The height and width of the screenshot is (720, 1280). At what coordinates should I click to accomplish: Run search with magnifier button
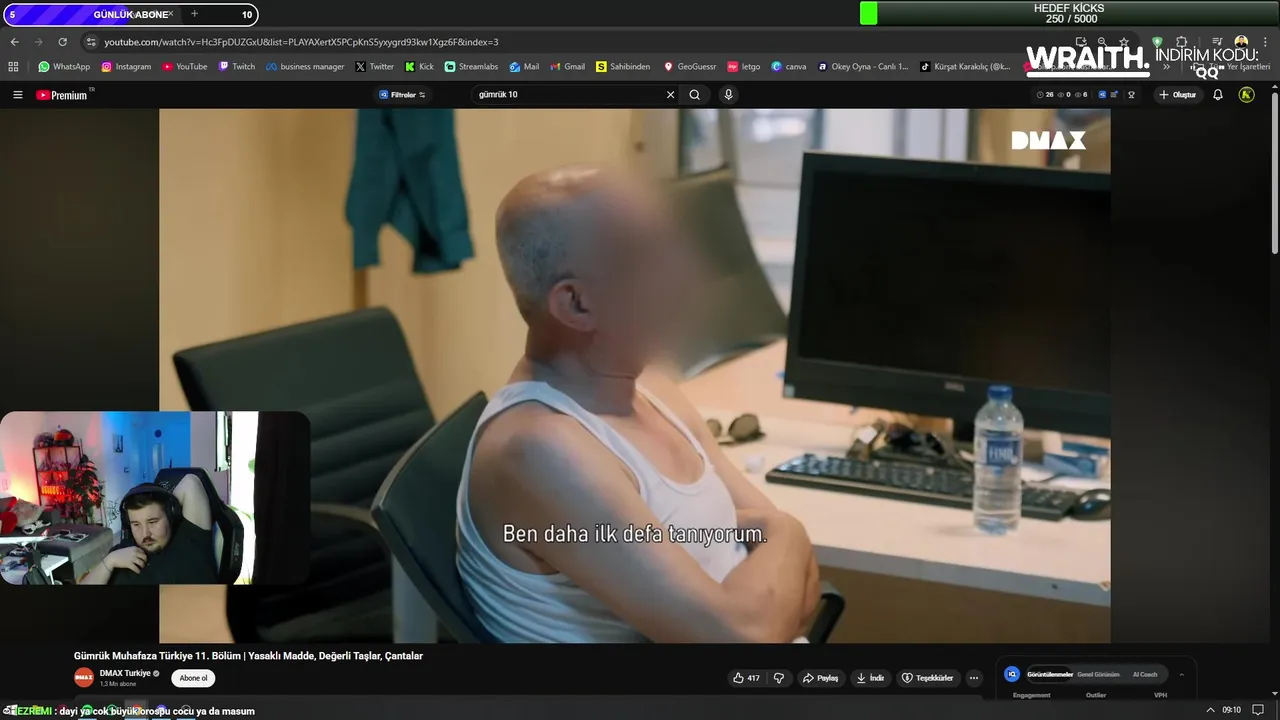pos(694,95)
